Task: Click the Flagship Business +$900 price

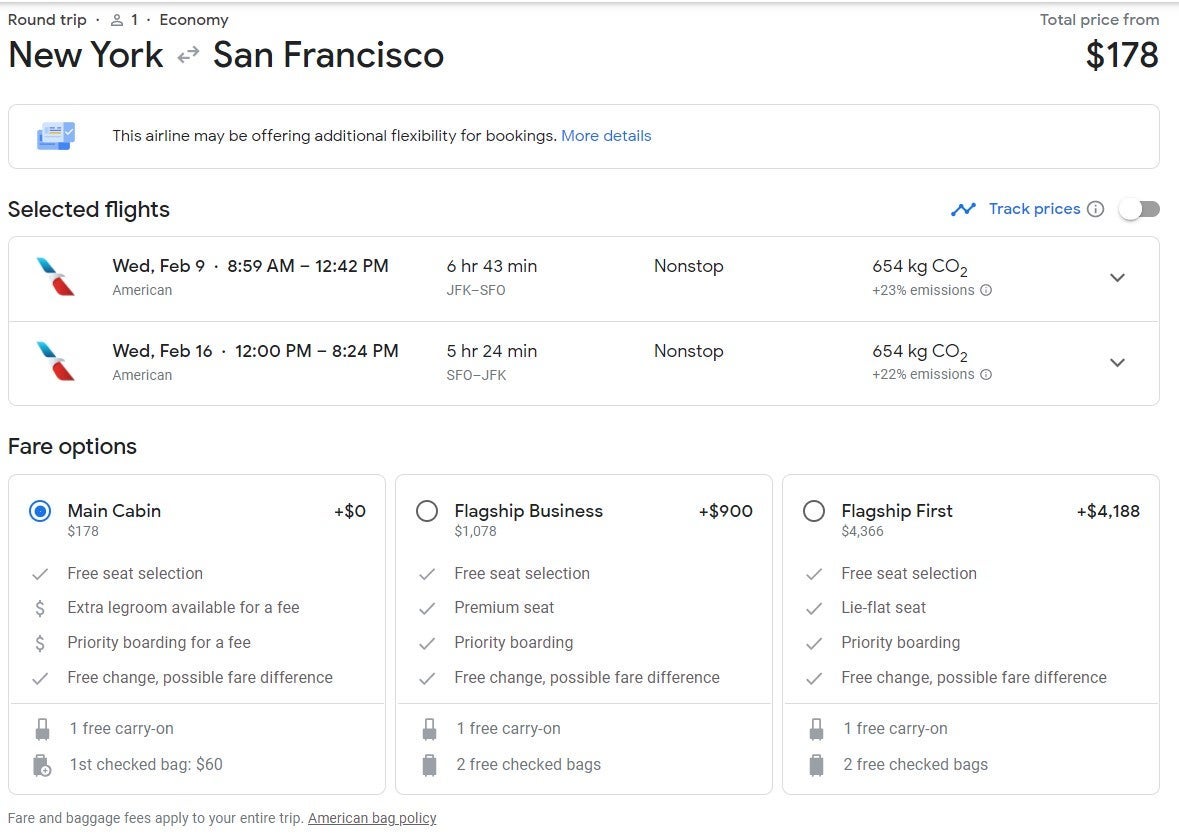Action: [725, 511]
